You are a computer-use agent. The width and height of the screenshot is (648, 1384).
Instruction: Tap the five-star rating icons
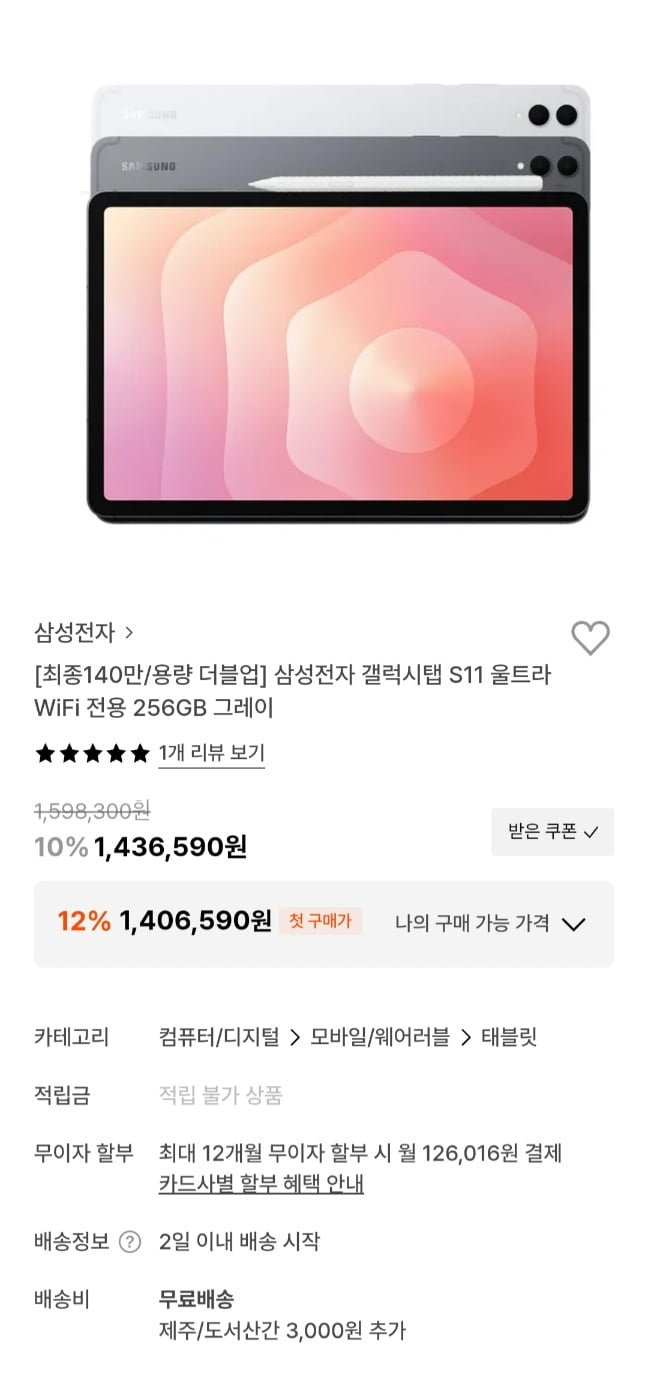(x=93, y=753)
